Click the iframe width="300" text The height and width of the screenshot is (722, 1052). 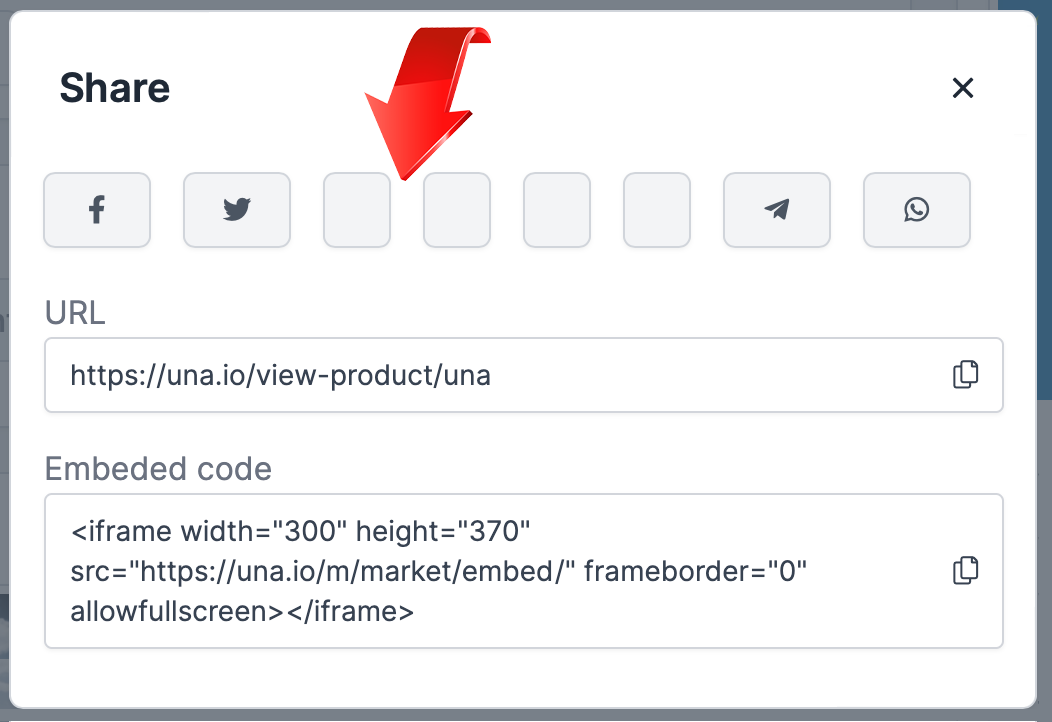point(208,529)
